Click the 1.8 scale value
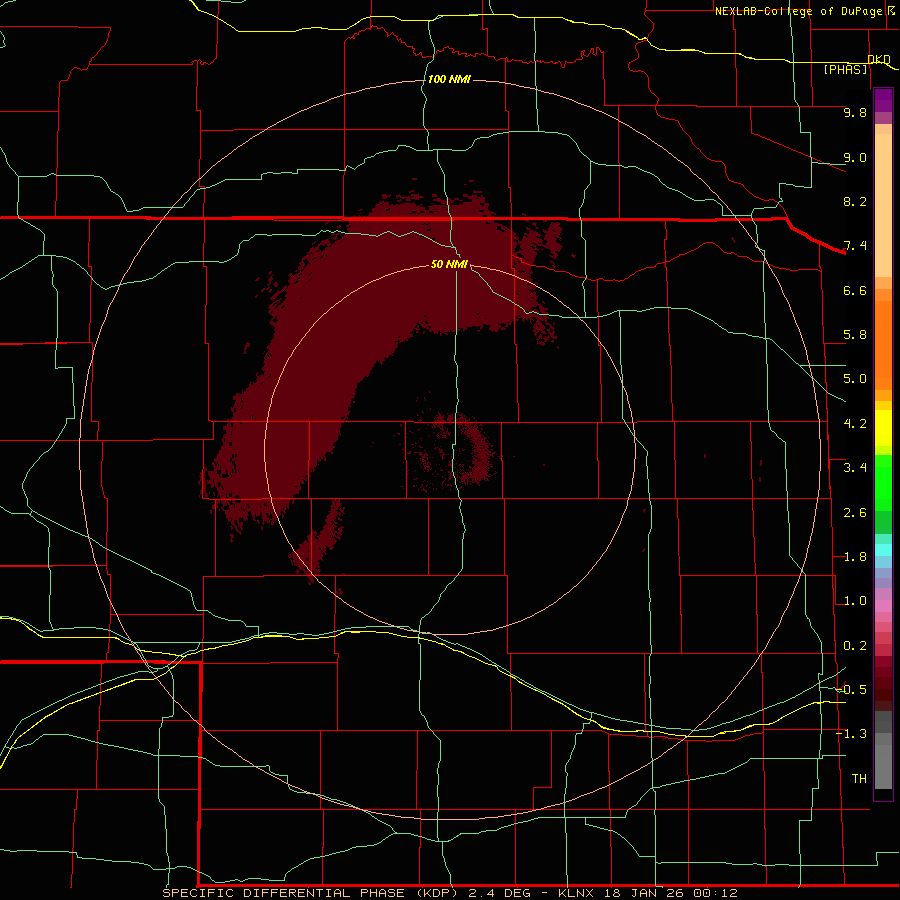Image resolution: width=900 pixels, height=900 pixels. tap(855, 557)
